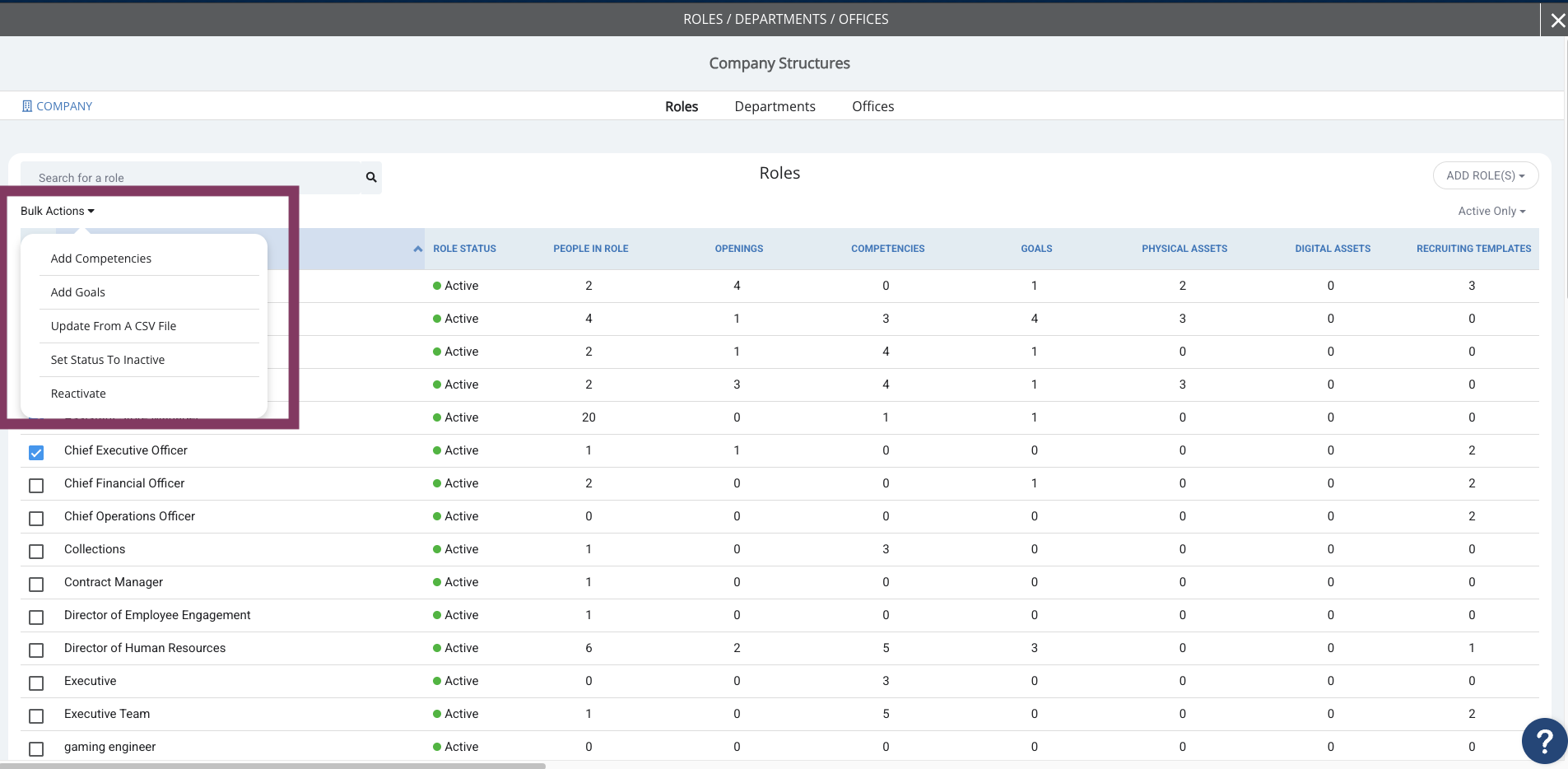This screenshot has width=1568, height=769.
Task: Select the Collections role checkbox
Action: [x=36, y=552]
